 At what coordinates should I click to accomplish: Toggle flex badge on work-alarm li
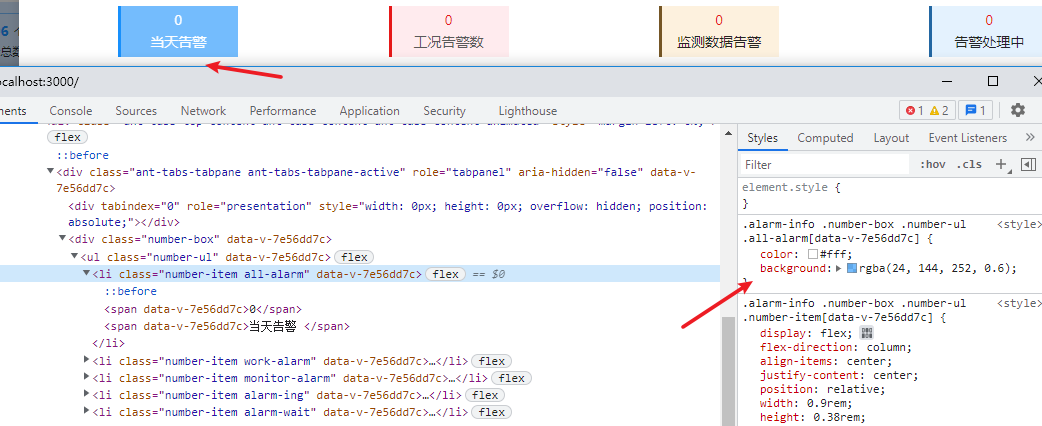click(x=491, y=362)
